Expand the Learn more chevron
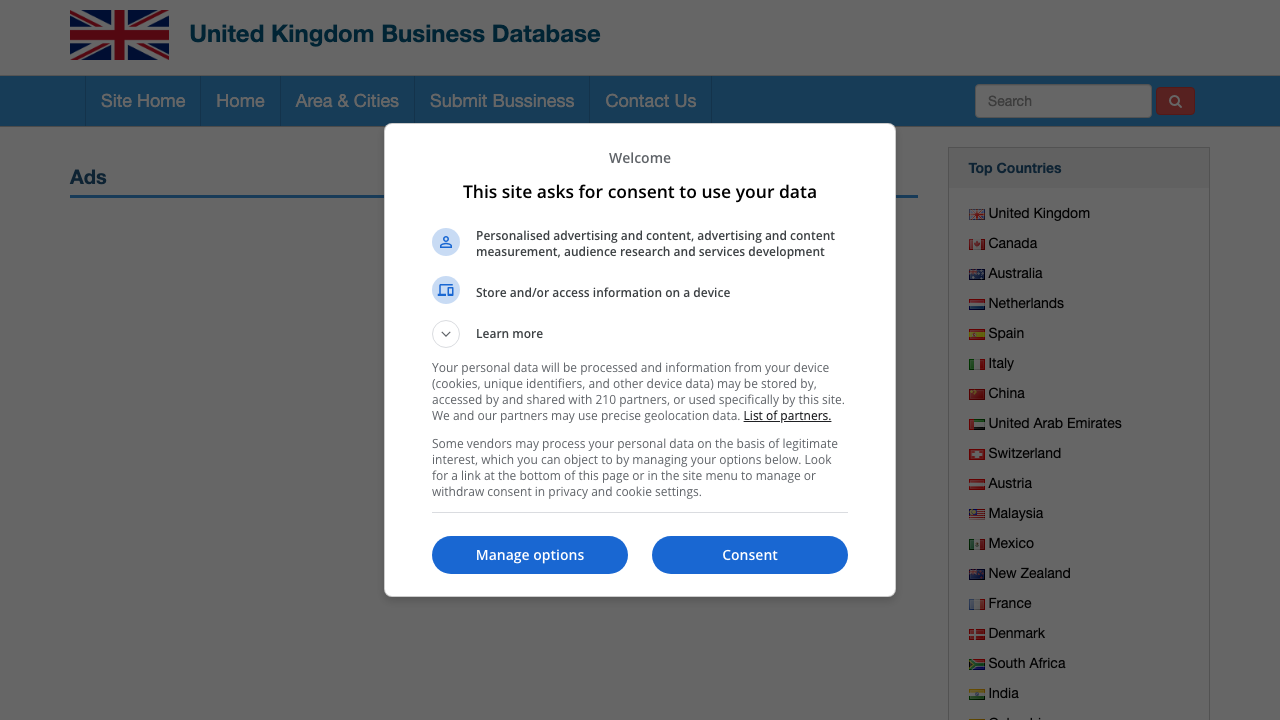Screen dimensions: 1280x720 [x=446, y=334]
